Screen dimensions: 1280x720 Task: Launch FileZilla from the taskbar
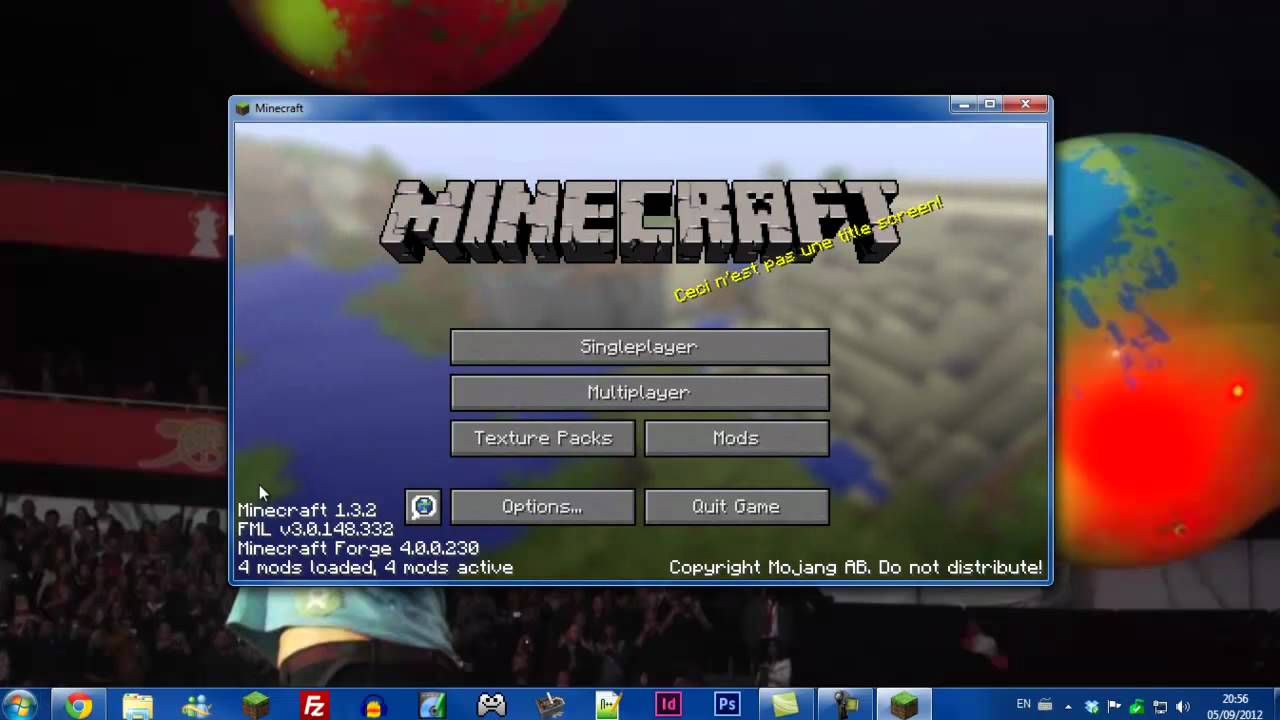pyautogui.click(x=314, y=706)
